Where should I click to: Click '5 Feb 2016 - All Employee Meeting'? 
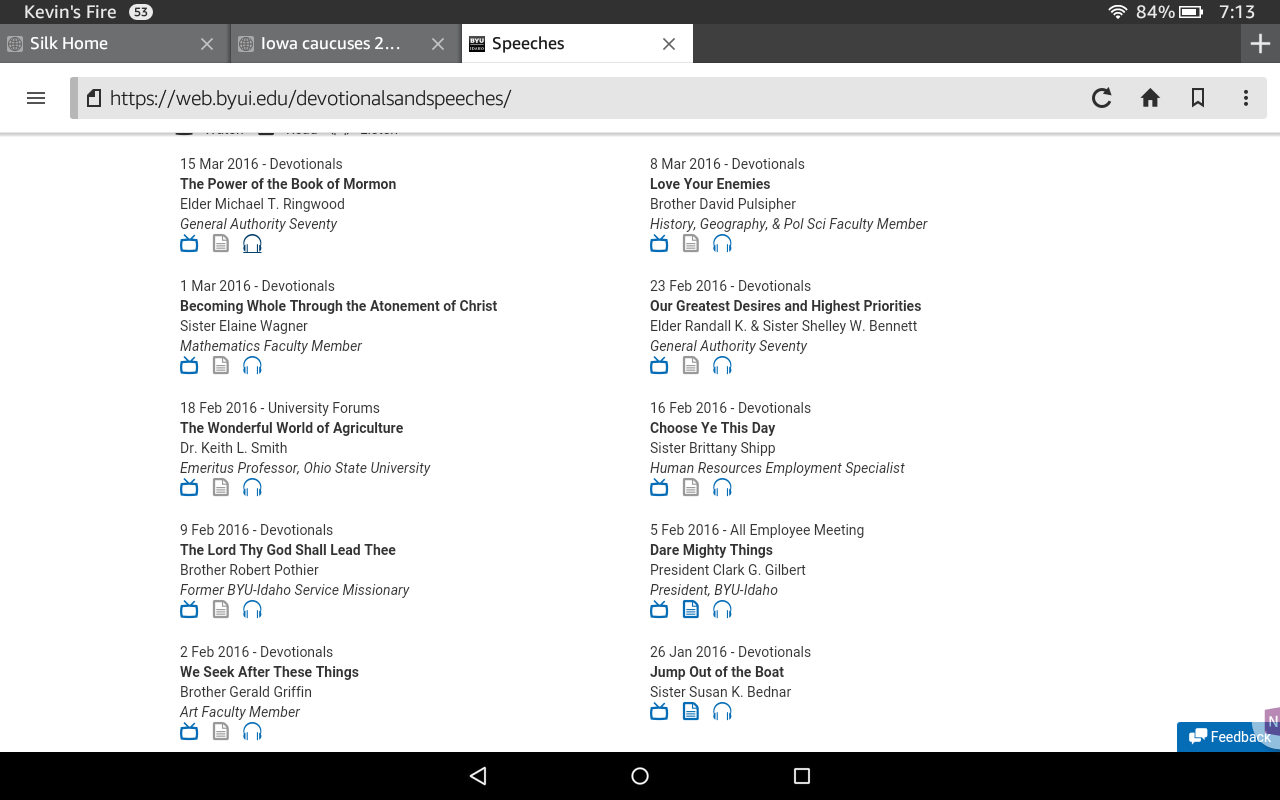click(x=757, y=530)
